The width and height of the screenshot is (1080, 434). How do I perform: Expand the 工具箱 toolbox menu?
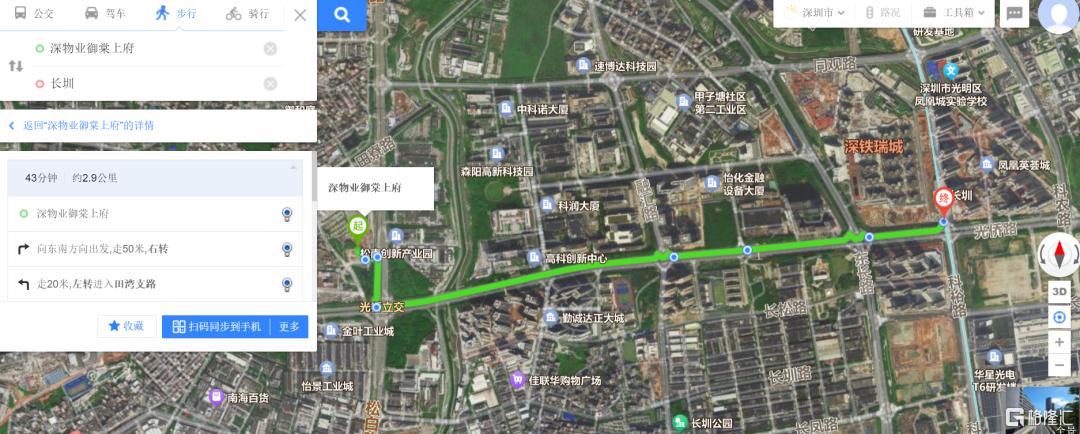click(x=954, y=12)
